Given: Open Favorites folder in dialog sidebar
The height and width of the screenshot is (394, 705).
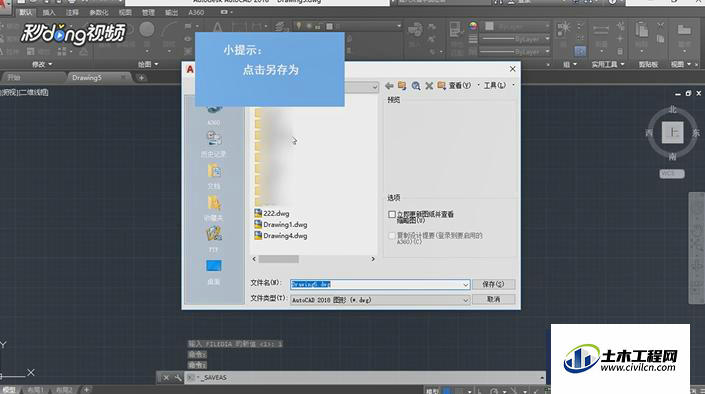Looking at the screenshot, I should click(214, 208).
